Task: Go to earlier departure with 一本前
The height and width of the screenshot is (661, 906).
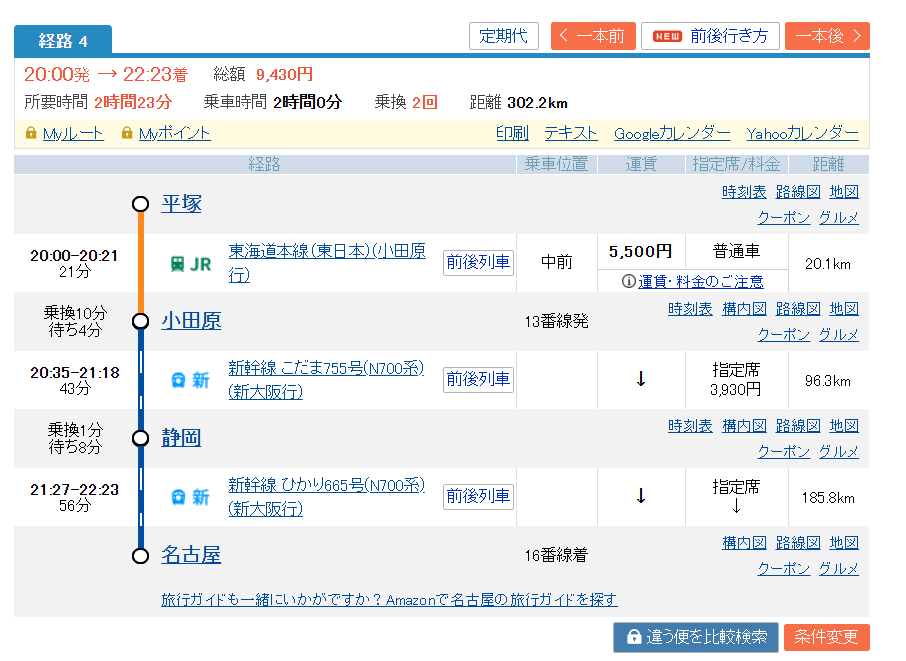Action: 592,36
